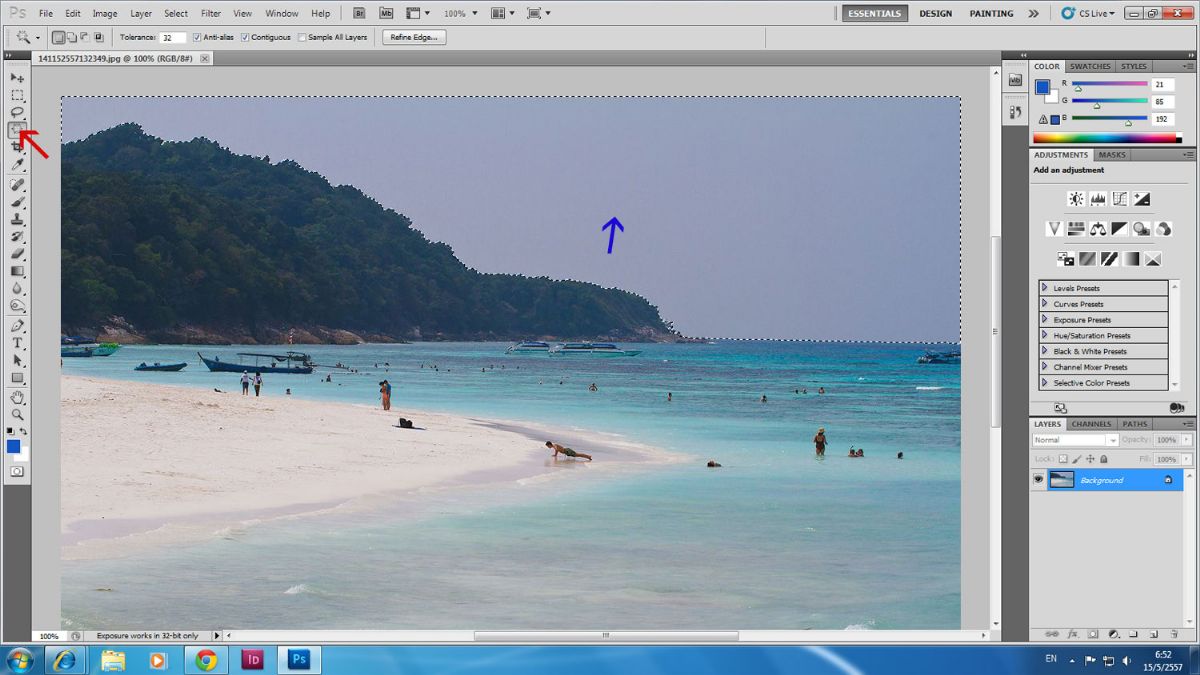
Task: Click the Refine Edge button
Action: pyautogui.click(x=414, y=37)
